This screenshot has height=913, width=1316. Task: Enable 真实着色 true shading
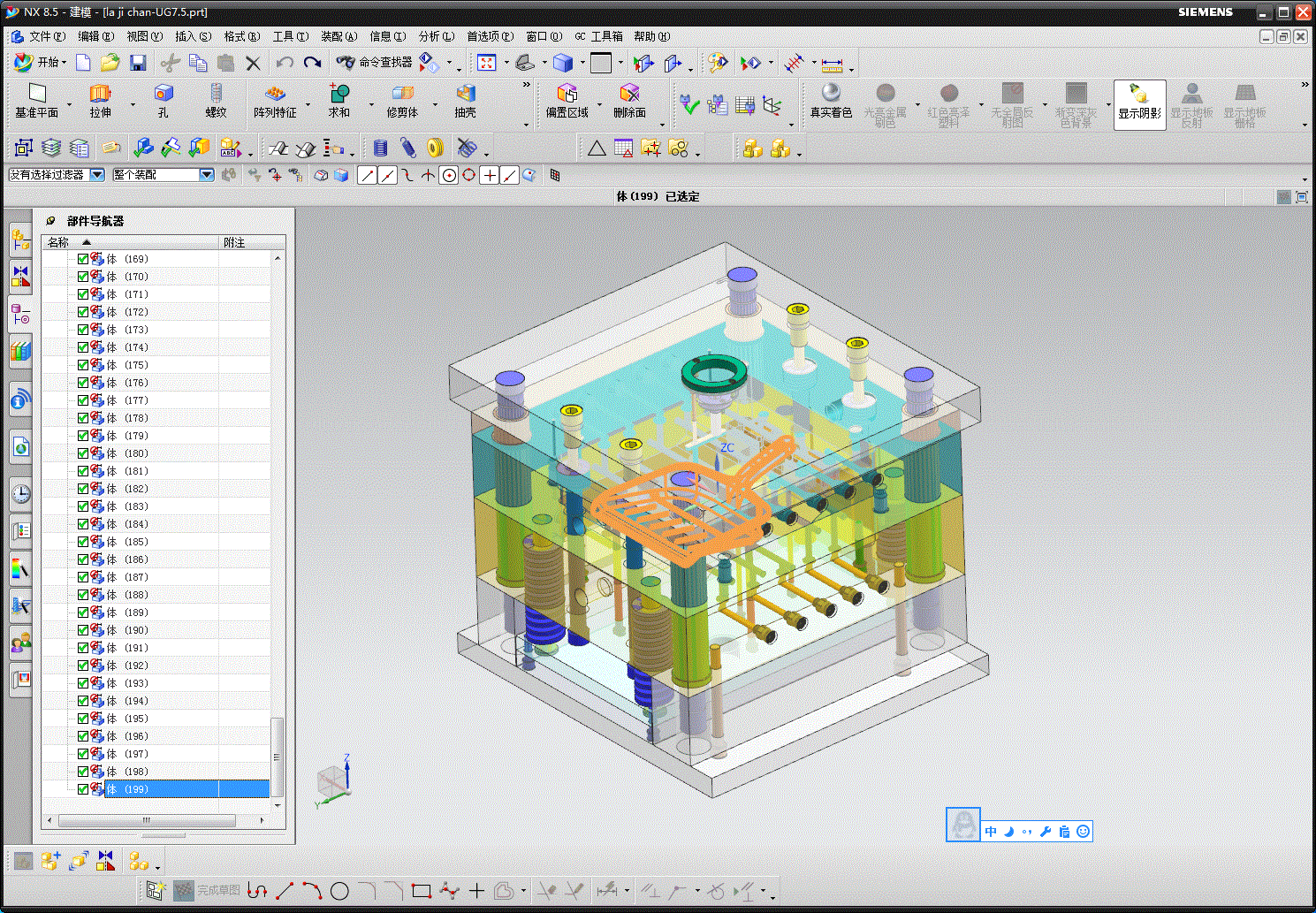coord(831,101)
